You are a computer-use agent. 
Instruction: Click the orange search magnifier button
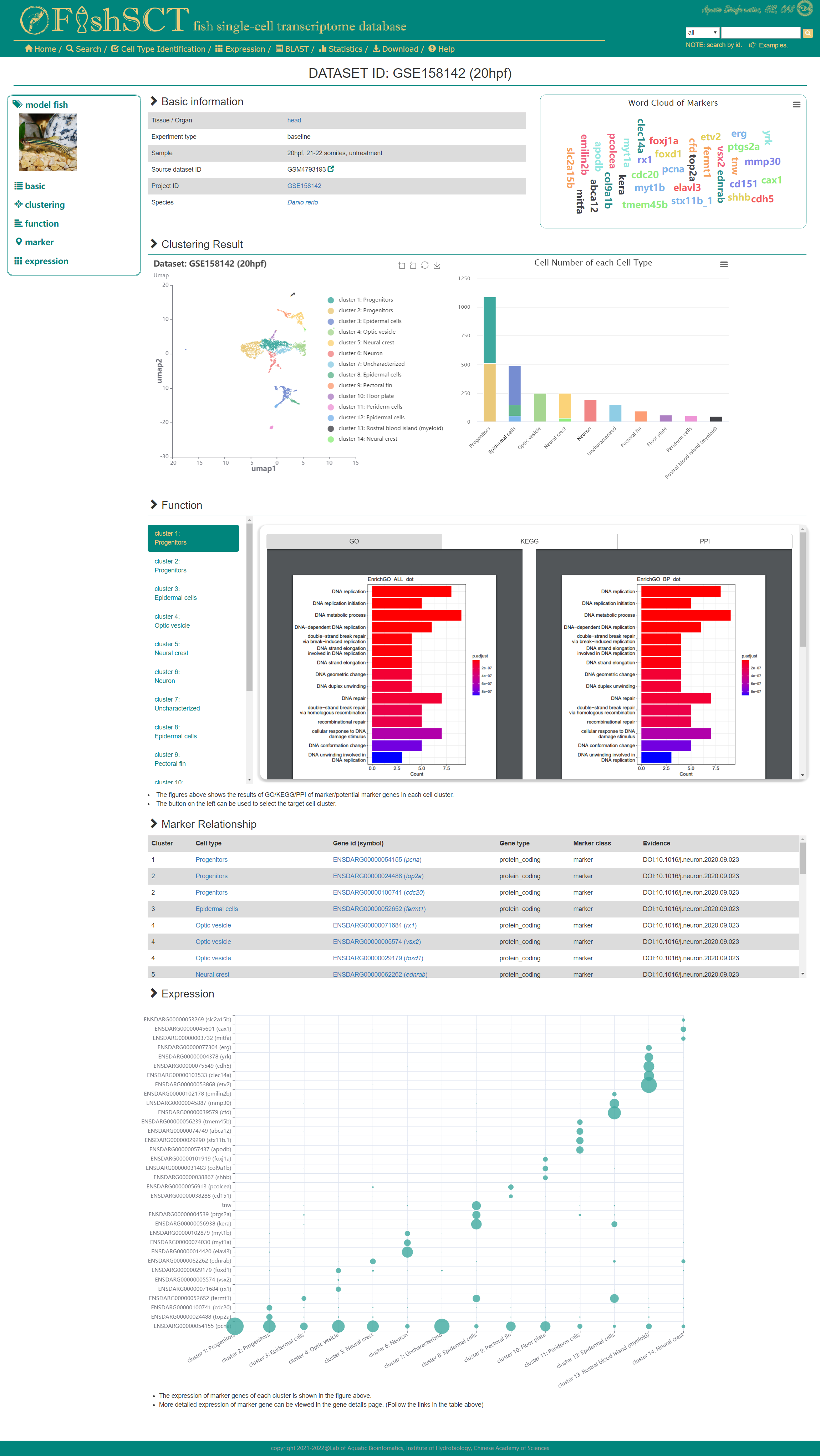(808, 33)
